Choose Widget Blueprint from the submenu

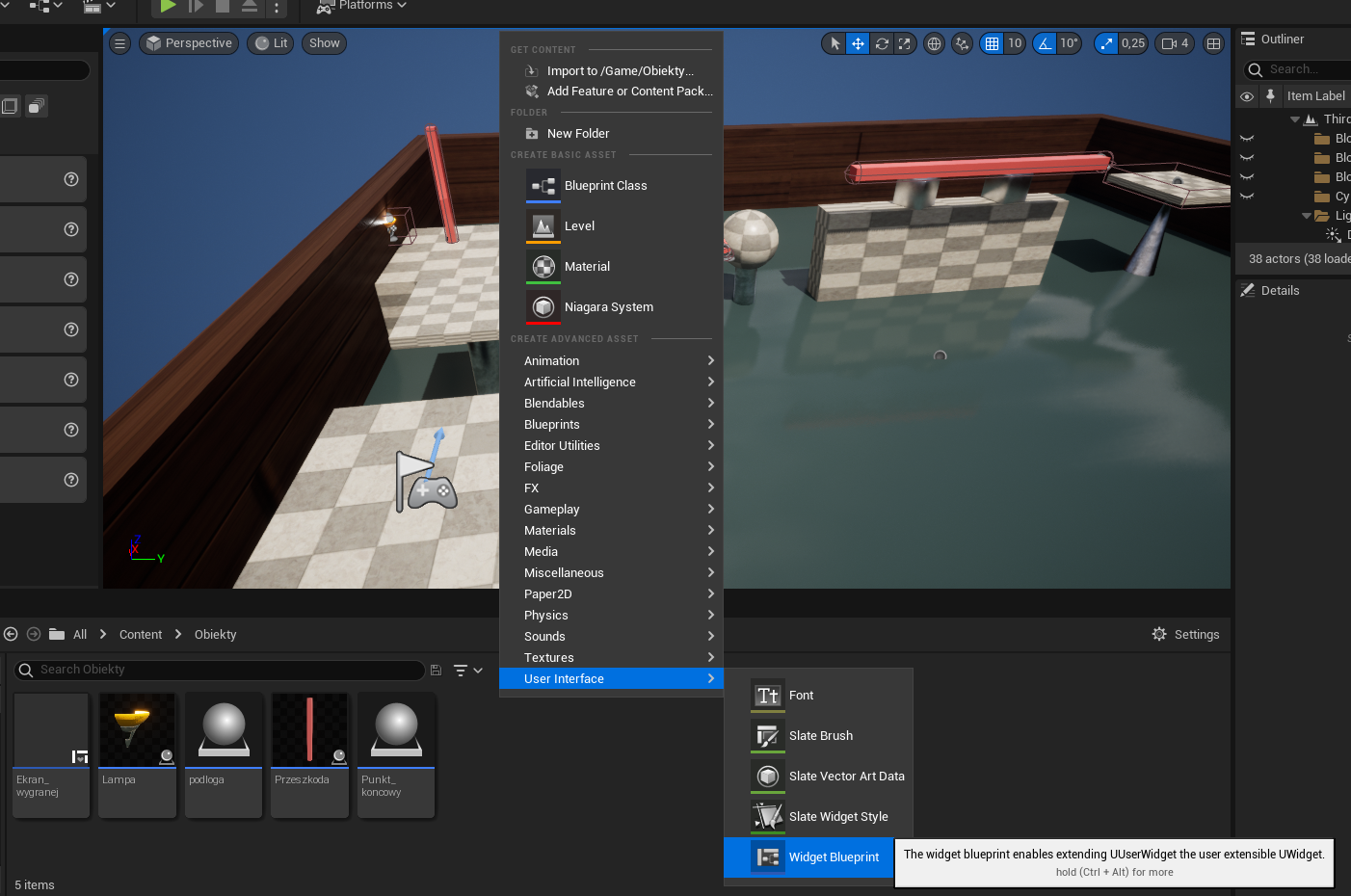(833, 856)
